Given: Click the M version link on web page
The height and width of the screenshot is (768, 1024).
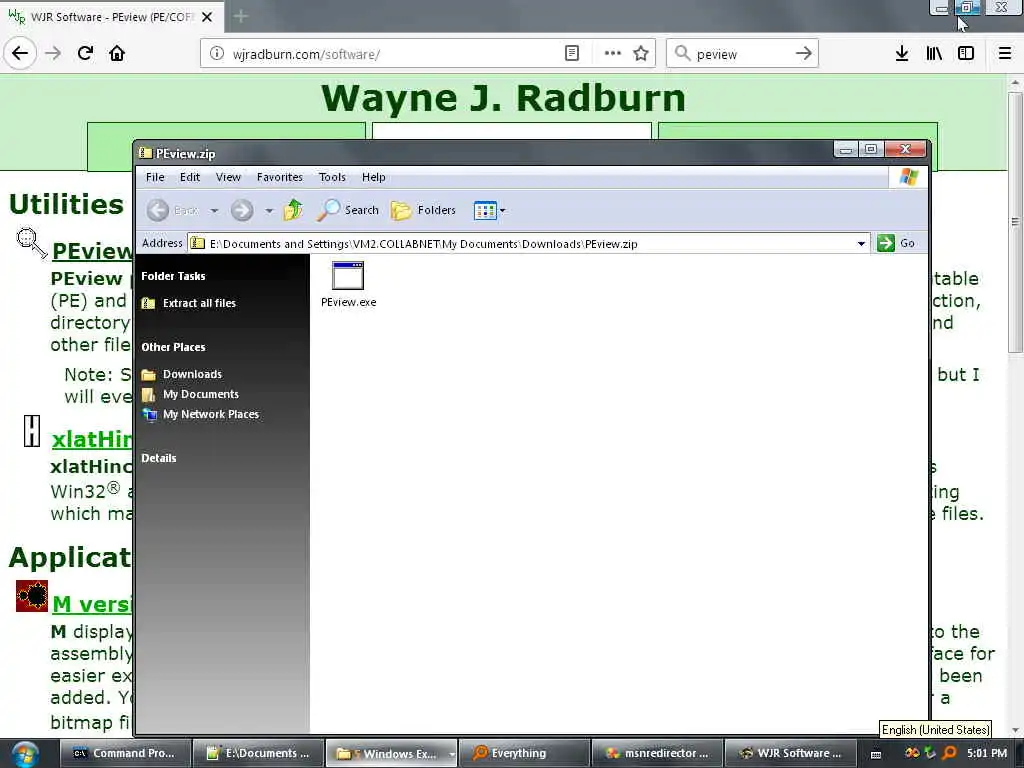Looking at the screenshot, I should coord(92,603).
